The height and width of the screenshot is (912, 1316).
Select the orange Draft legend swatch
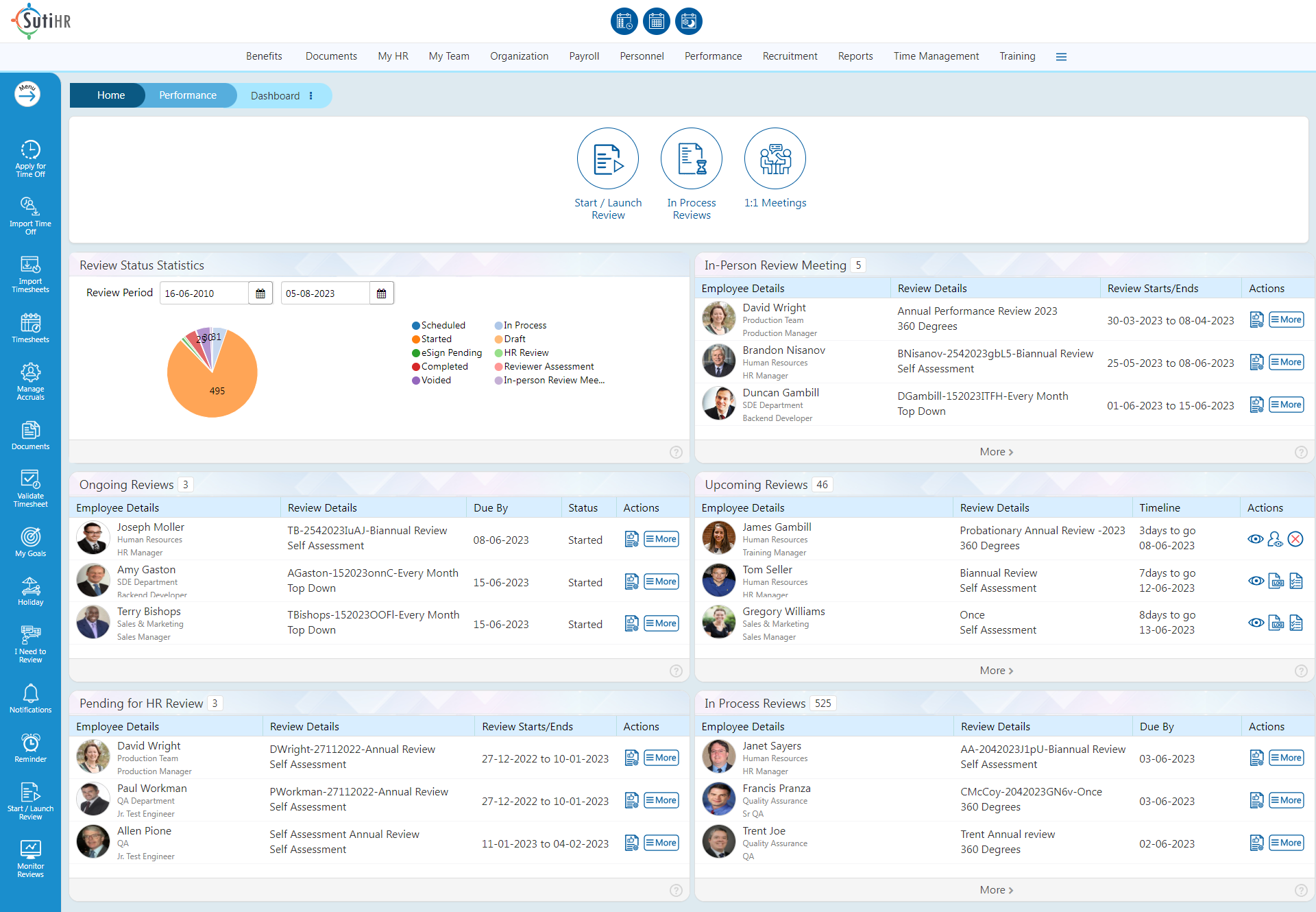[x=499, y=339]
